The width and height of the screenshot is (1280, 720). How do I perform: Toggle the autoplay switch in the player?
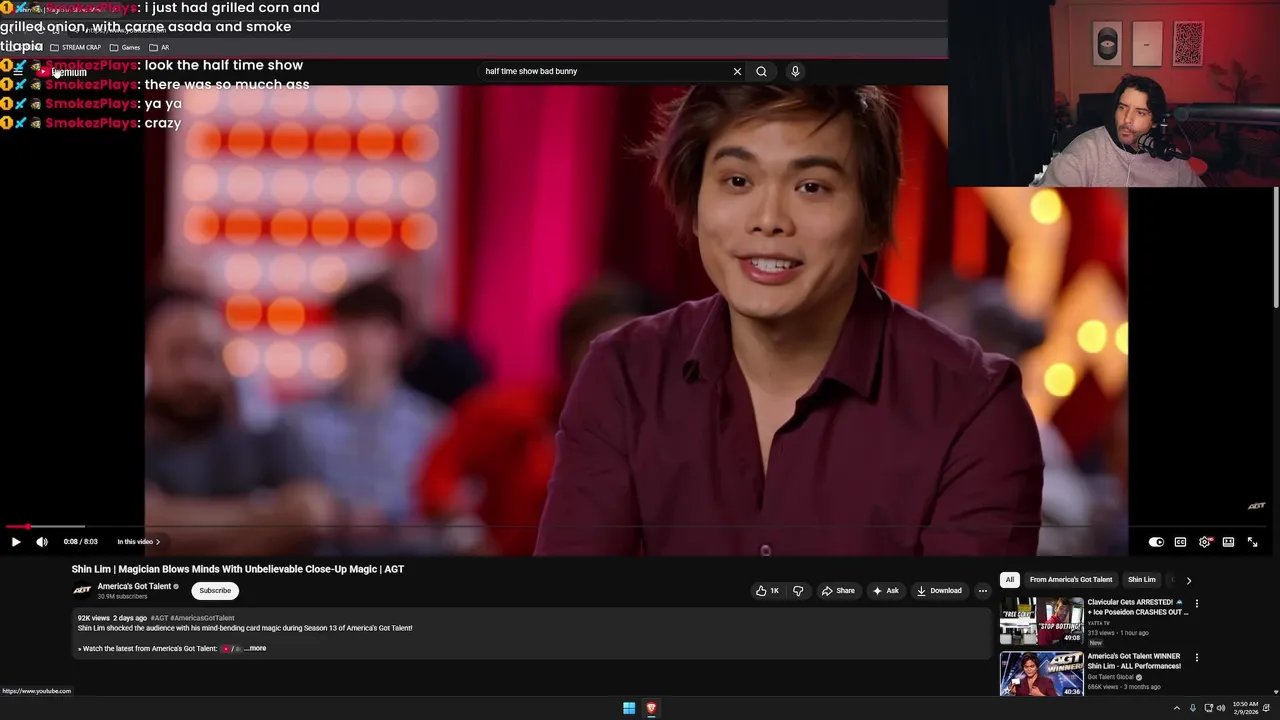[1156, 542]
